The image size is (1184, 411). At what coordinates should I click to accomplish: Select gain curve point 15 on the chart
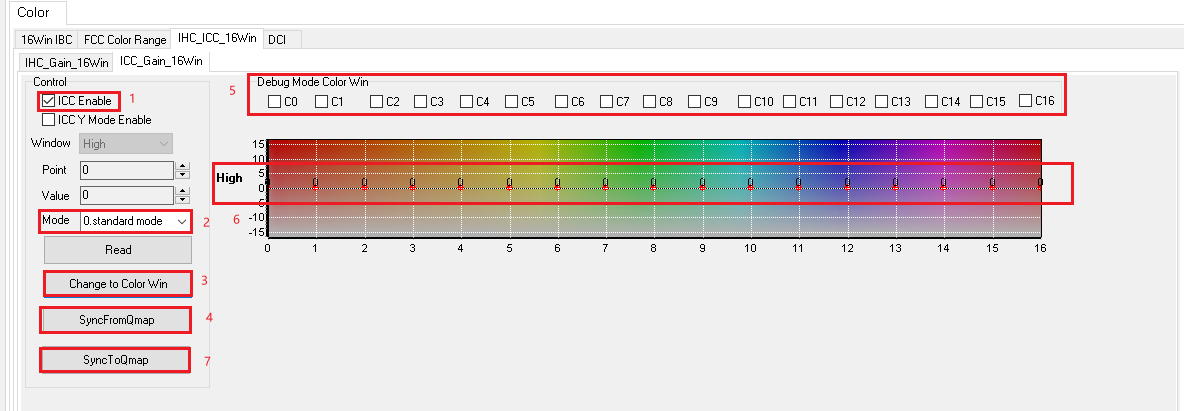(992, 186)
